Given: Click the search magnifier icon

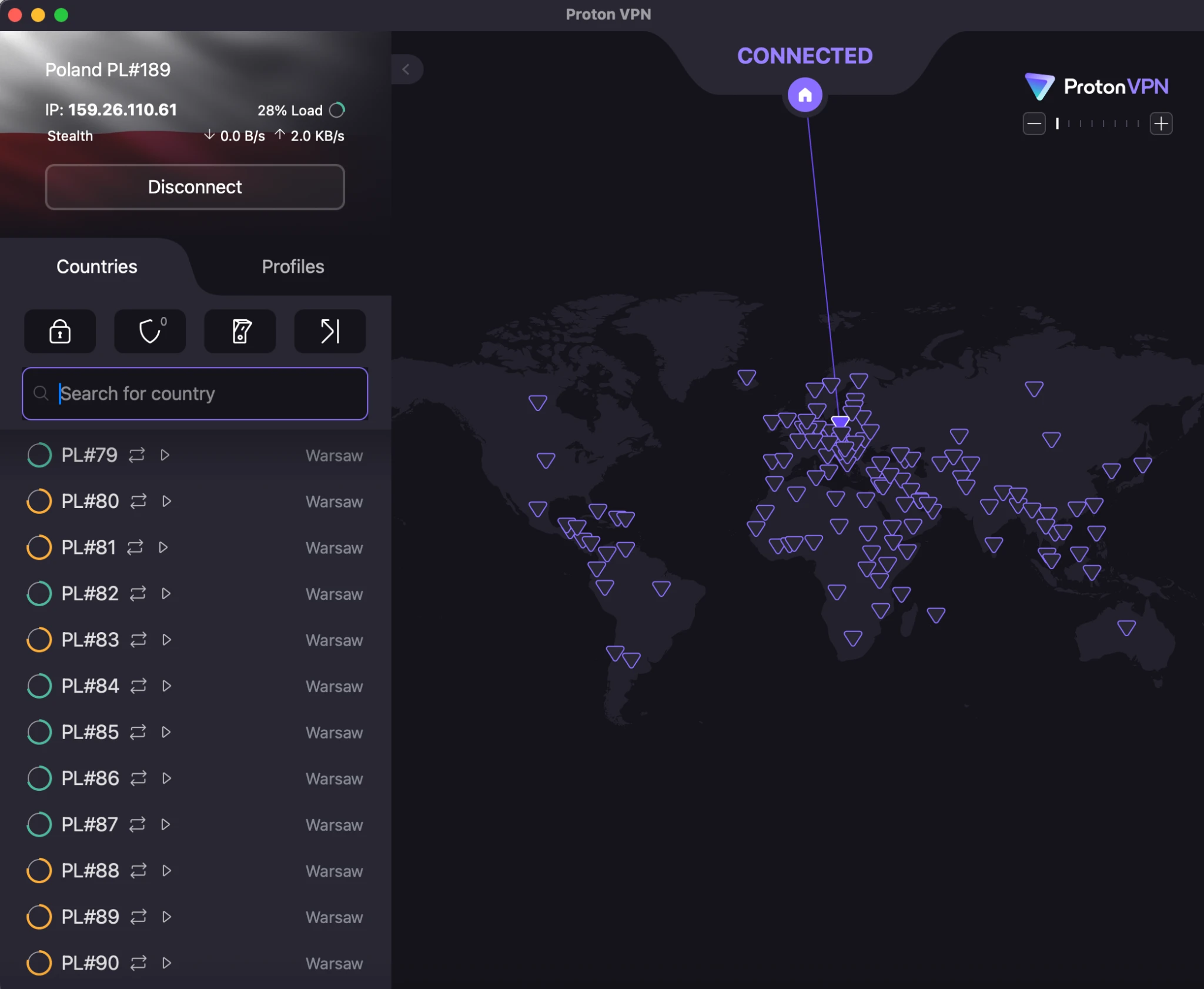Looking at the screenshot, I should click(41, 393).
